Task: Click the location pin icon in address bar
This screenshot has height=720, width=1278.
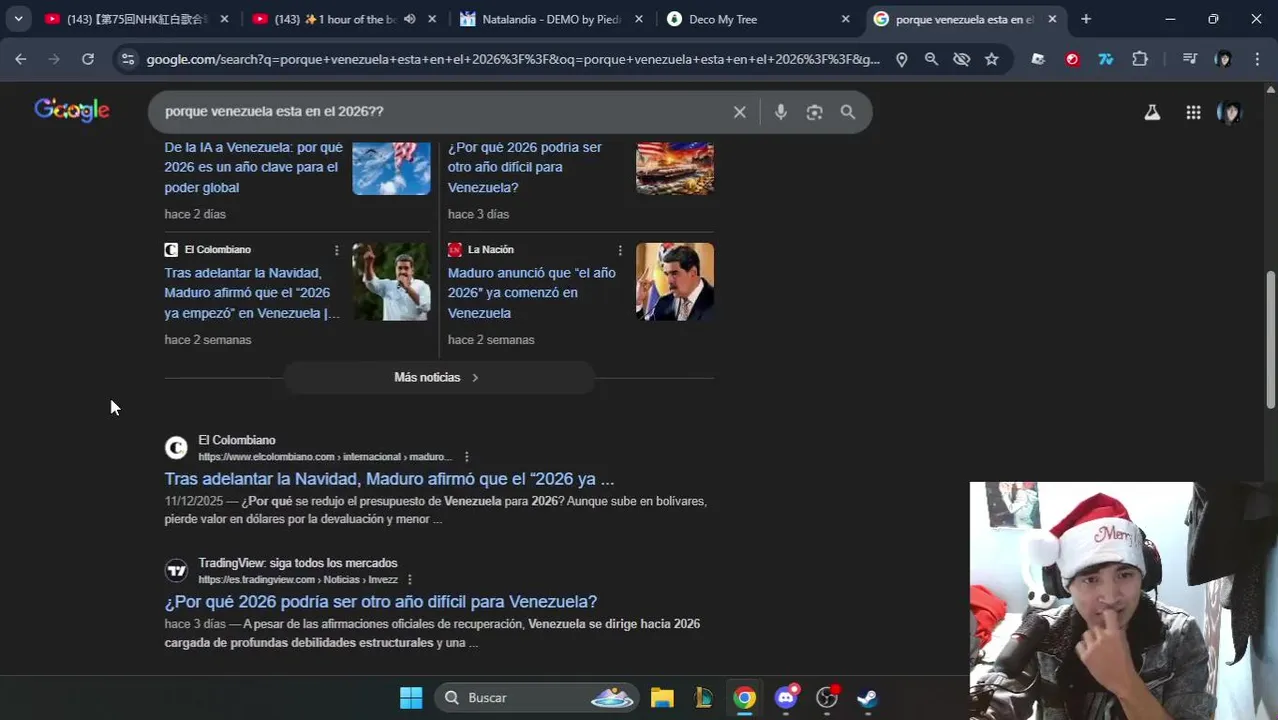Action: click(x=901, y=59)
